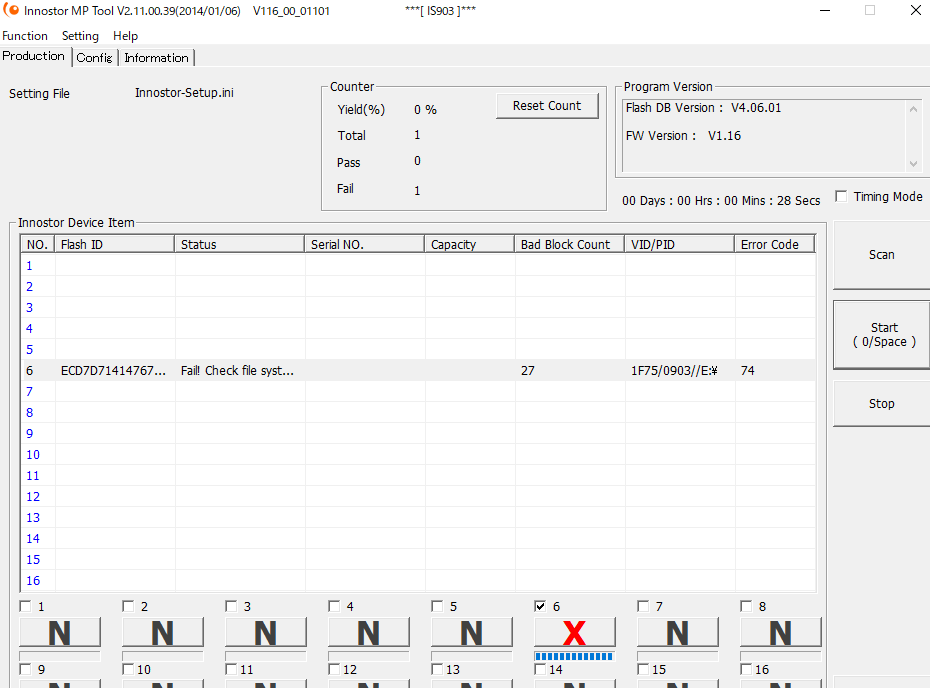Open the Setting menu
This screenshot has width=930, height=688.
[x=80, y=36]
